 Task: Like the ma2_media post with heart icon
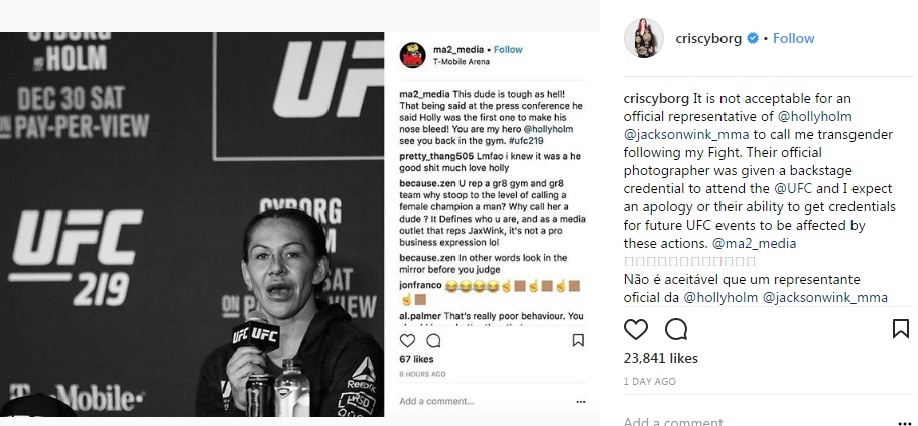pos(407,340)
